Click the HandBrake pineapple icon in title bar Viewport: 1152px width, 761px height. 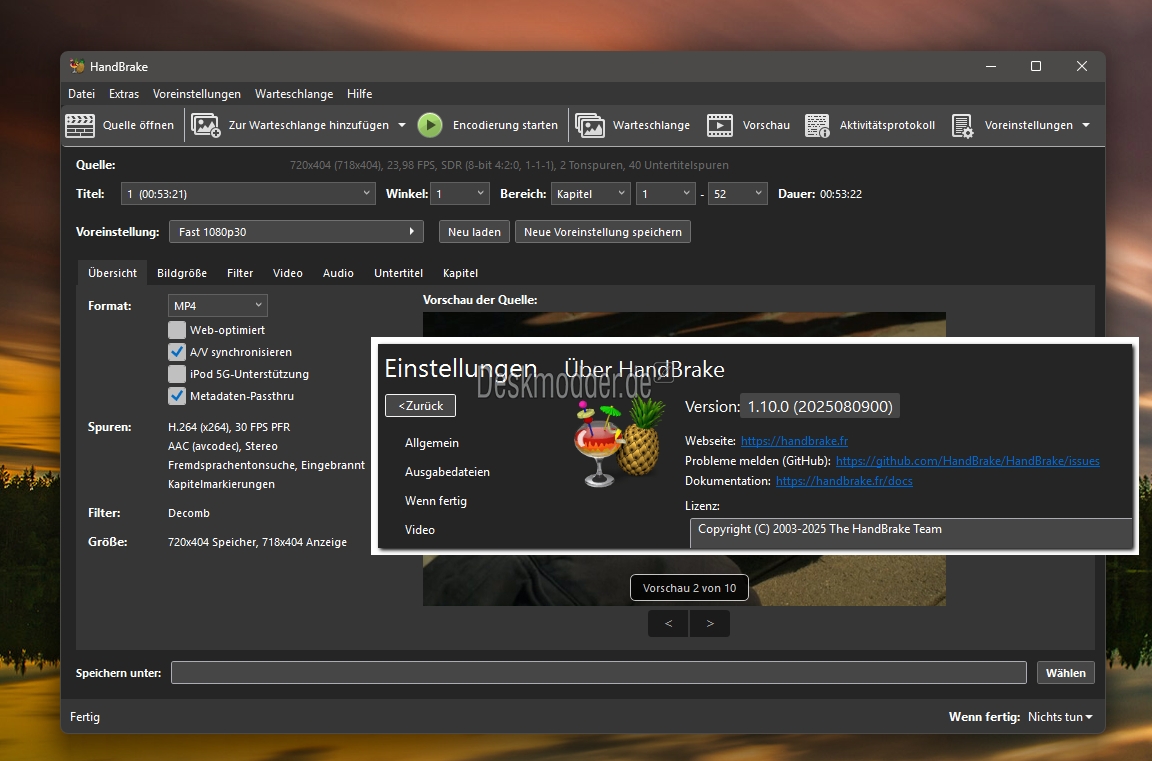pos(77,66)
